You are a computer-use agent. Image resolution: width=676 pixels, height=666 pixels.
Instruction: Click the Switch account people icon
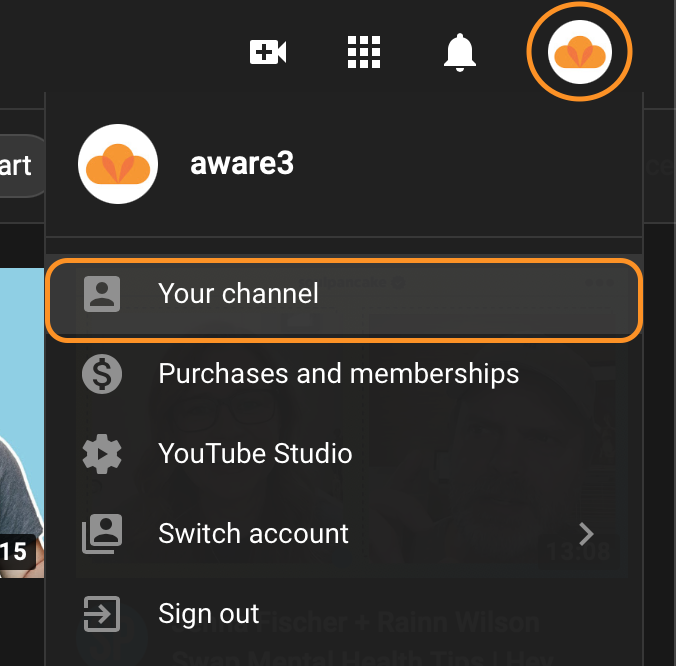pos(102,534)
